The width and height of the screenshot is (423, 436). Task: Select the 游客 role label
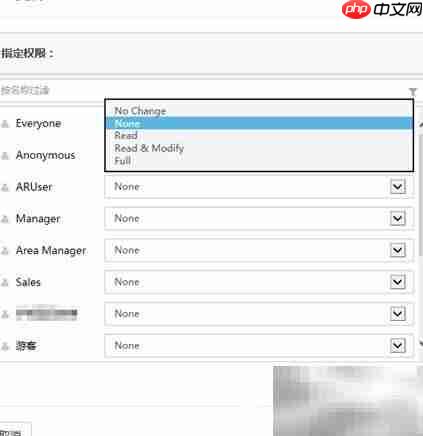[26, 346]
